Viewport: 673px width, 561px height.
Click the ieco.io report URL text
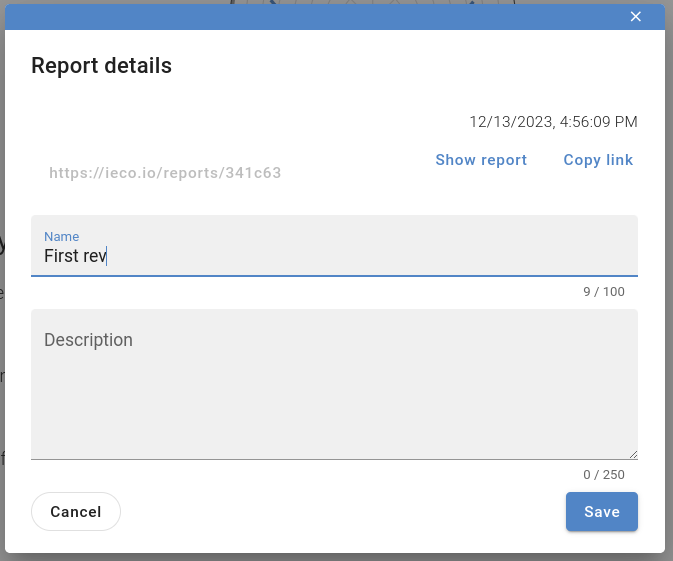(x=165, y=173)
